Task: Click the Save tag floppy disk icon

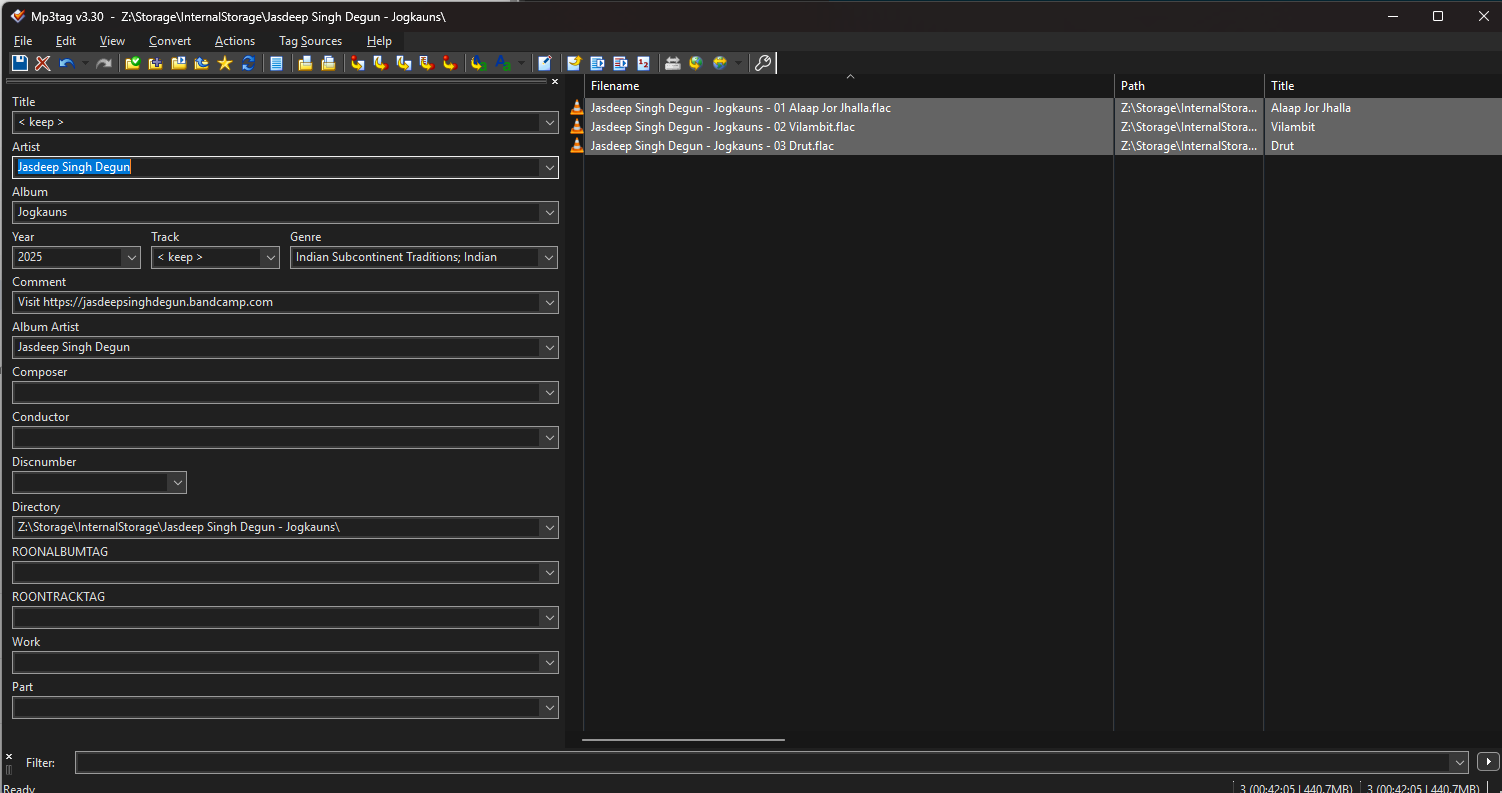Action: [x=20, y=63]
